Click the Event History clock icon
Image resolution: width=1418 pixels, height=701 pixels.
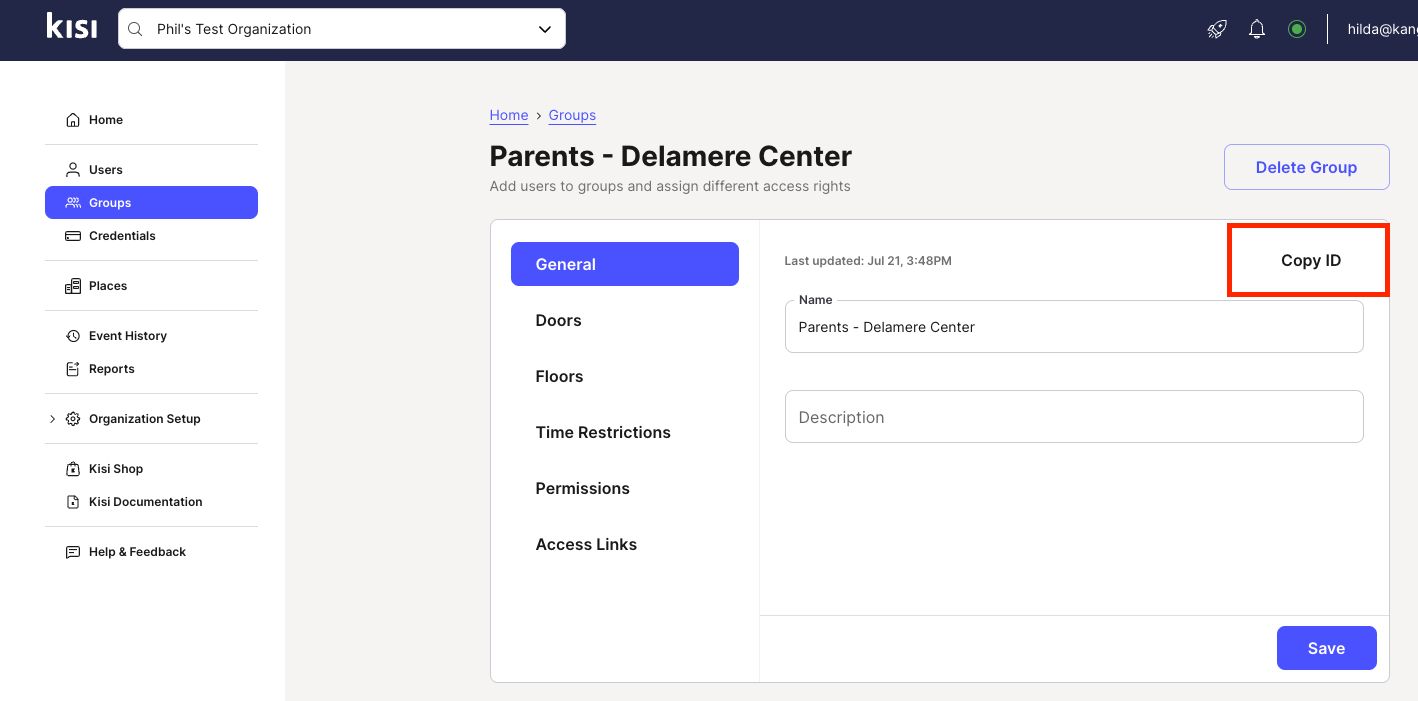73,336
